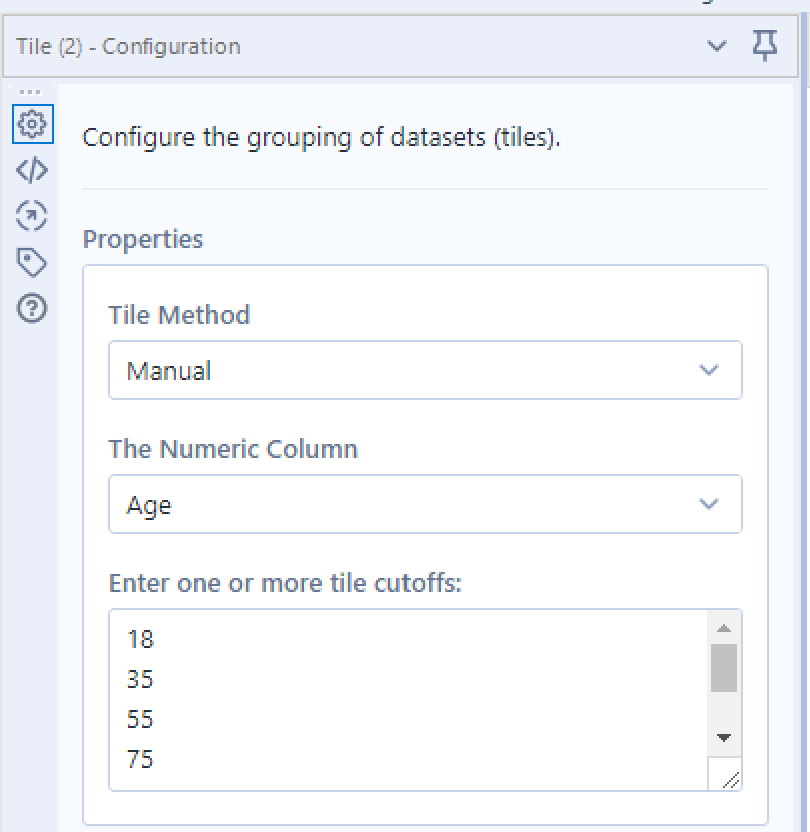Viewport: 810px width, 832px height.
Task: Click the circular arrow navigation icon
Action: pos(33,216)
